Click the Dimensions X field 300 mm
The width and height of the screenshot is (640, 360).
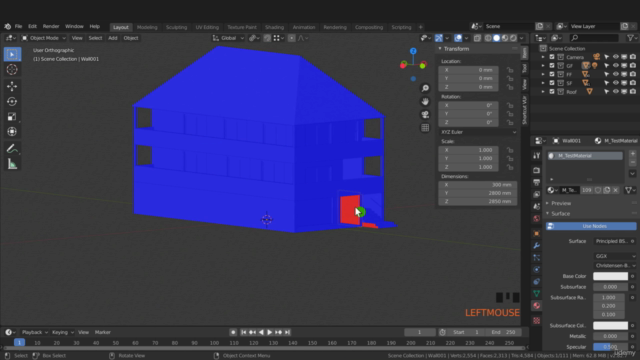tap(478, 185)
